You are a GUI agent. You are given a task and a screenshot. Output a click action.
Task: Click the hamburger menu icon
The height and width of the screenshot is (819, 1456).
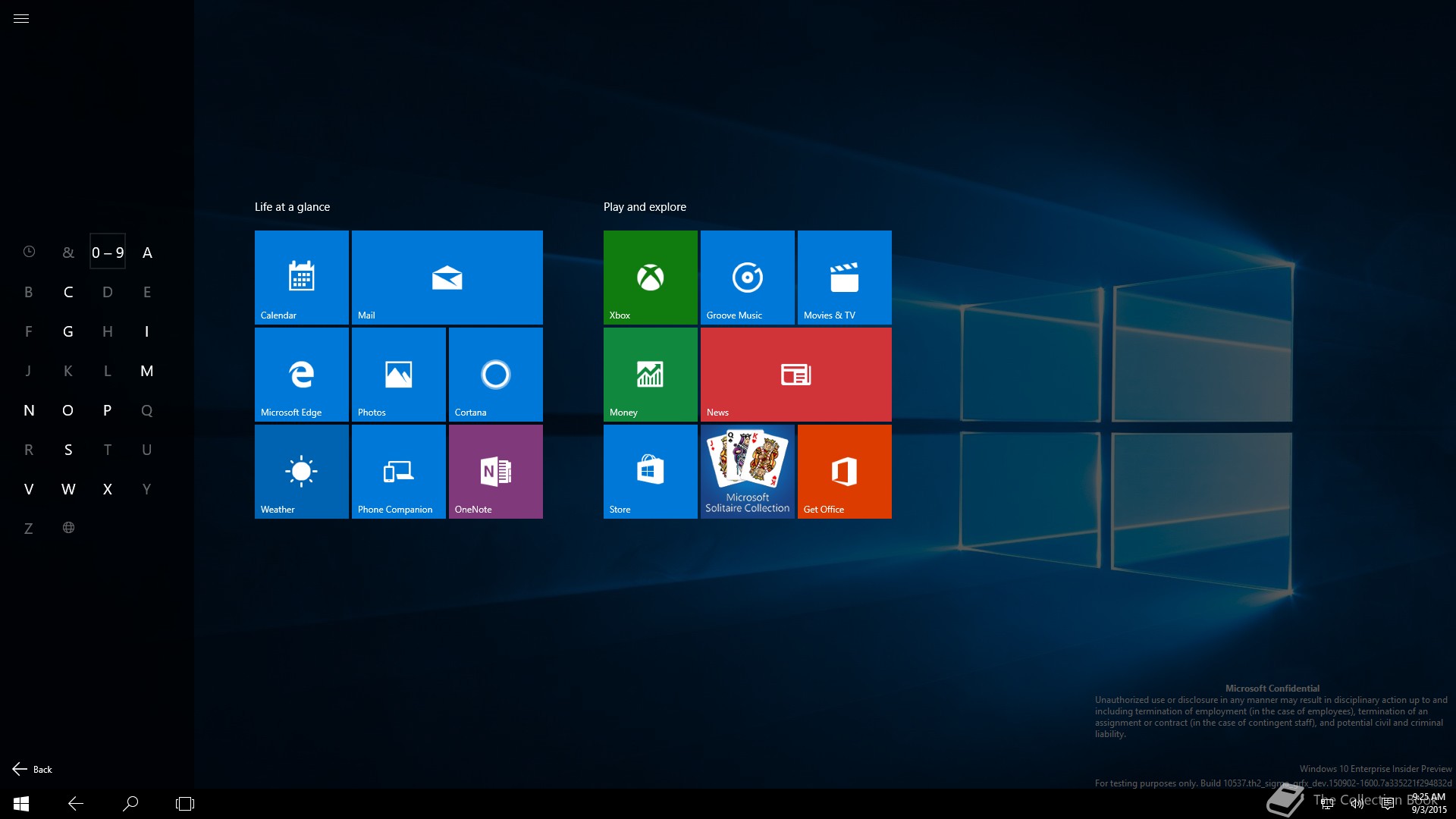pyautogui.click(x=21, y=19)
